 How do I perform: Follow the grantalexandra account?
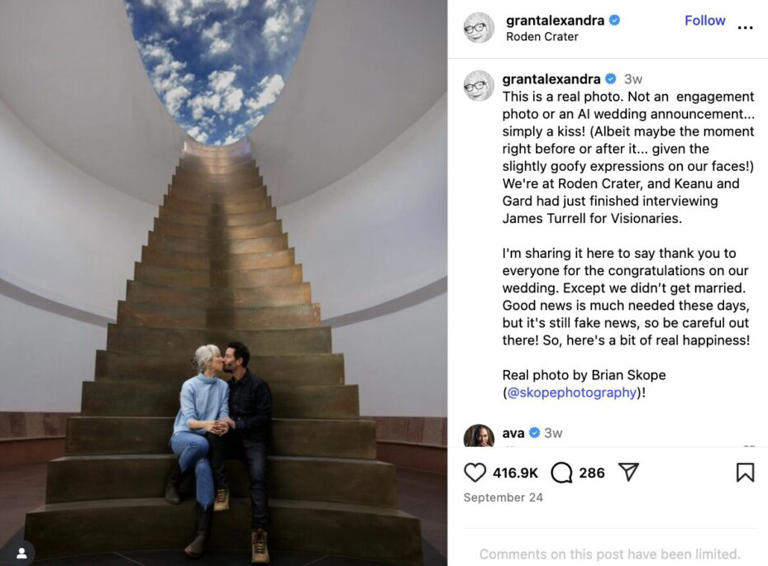coord(704,21)
